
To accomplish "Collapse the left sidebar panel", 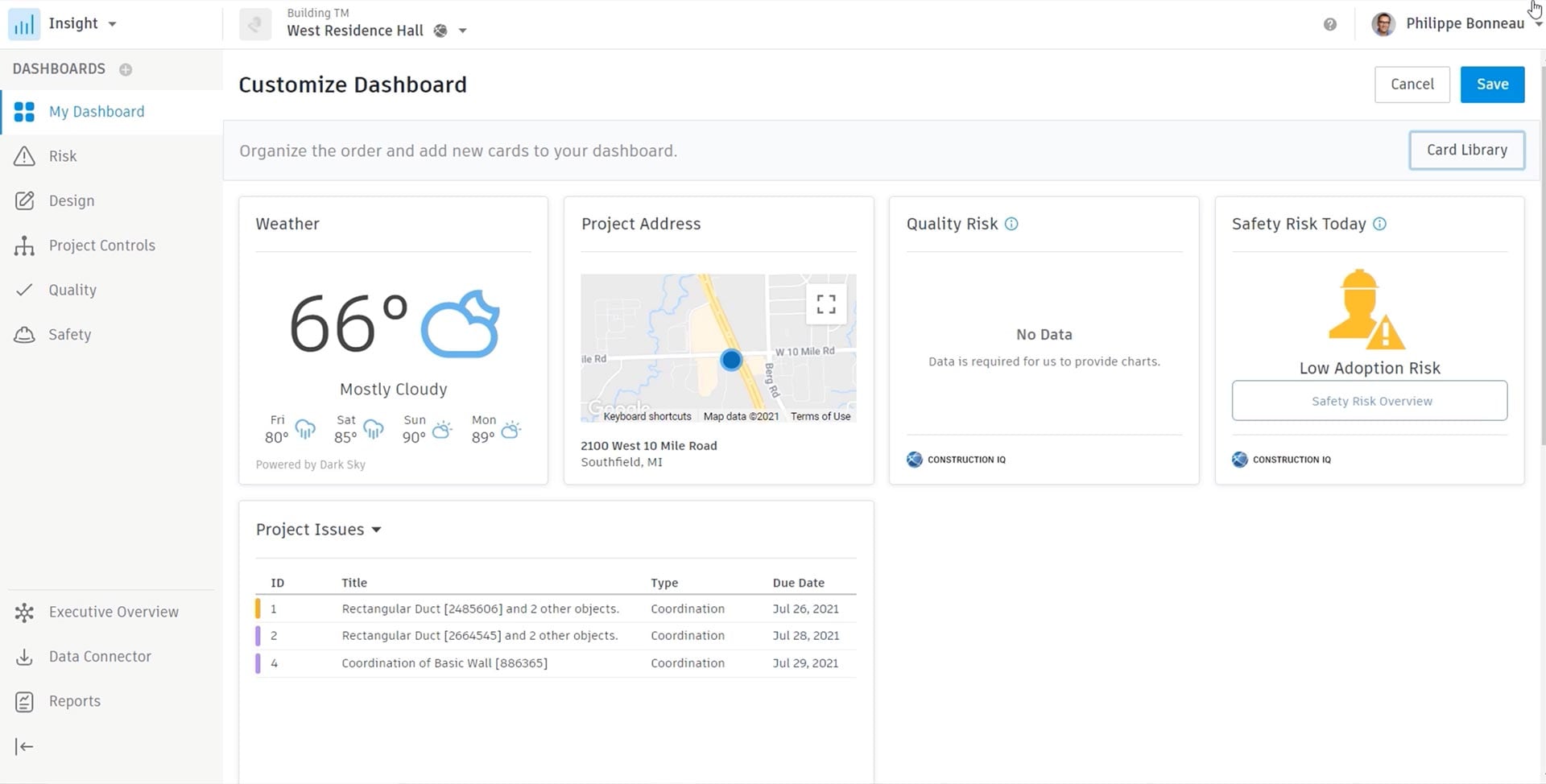I will point(24,746).
